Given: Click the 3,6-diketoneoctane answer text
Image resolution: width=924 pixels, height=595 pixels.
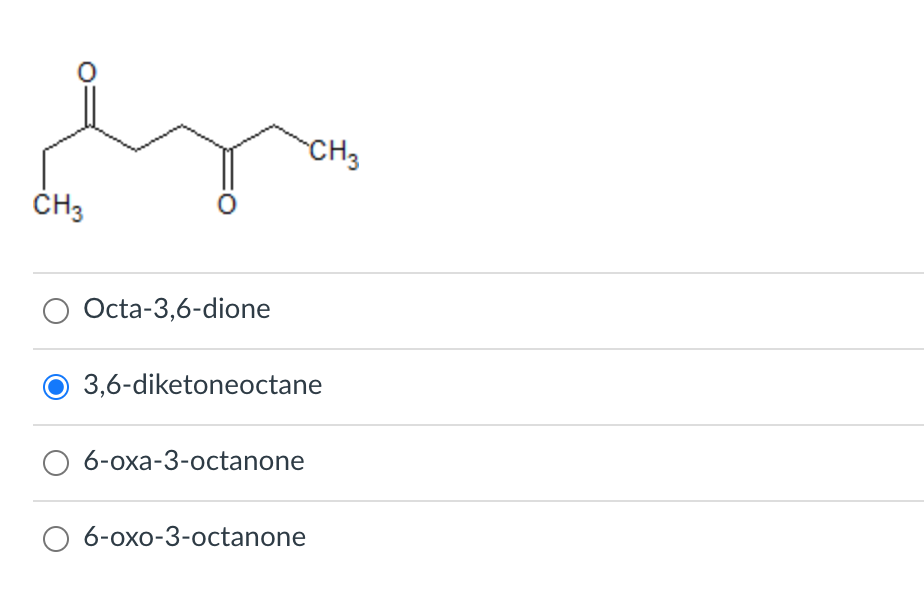Looking at the screenshot, I should 203,385.
